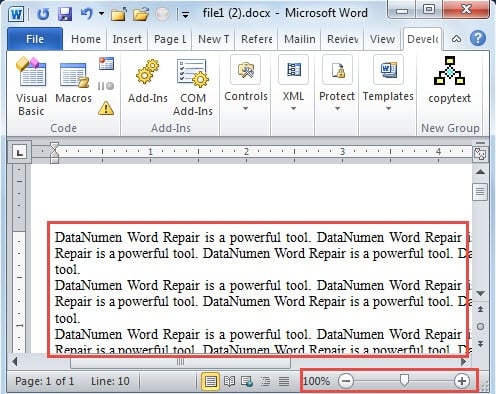Open Customize Quick Access Toolbar dropdown
The image size is (496, 394).
tap(185, 15)
